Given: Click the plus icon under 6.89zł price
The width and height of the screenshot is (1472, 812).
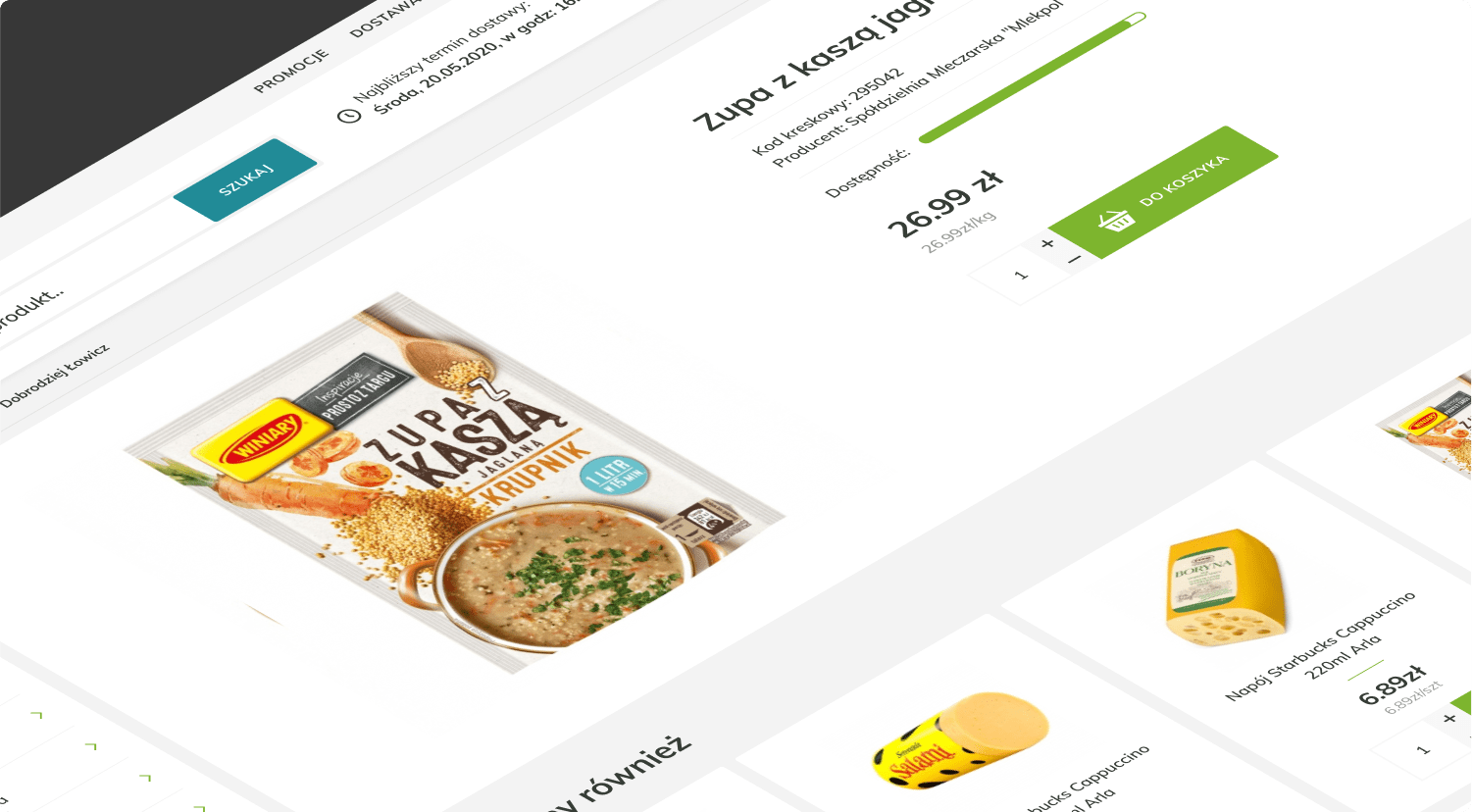Looking at the screenshot, I should [x=1449, y=719].
